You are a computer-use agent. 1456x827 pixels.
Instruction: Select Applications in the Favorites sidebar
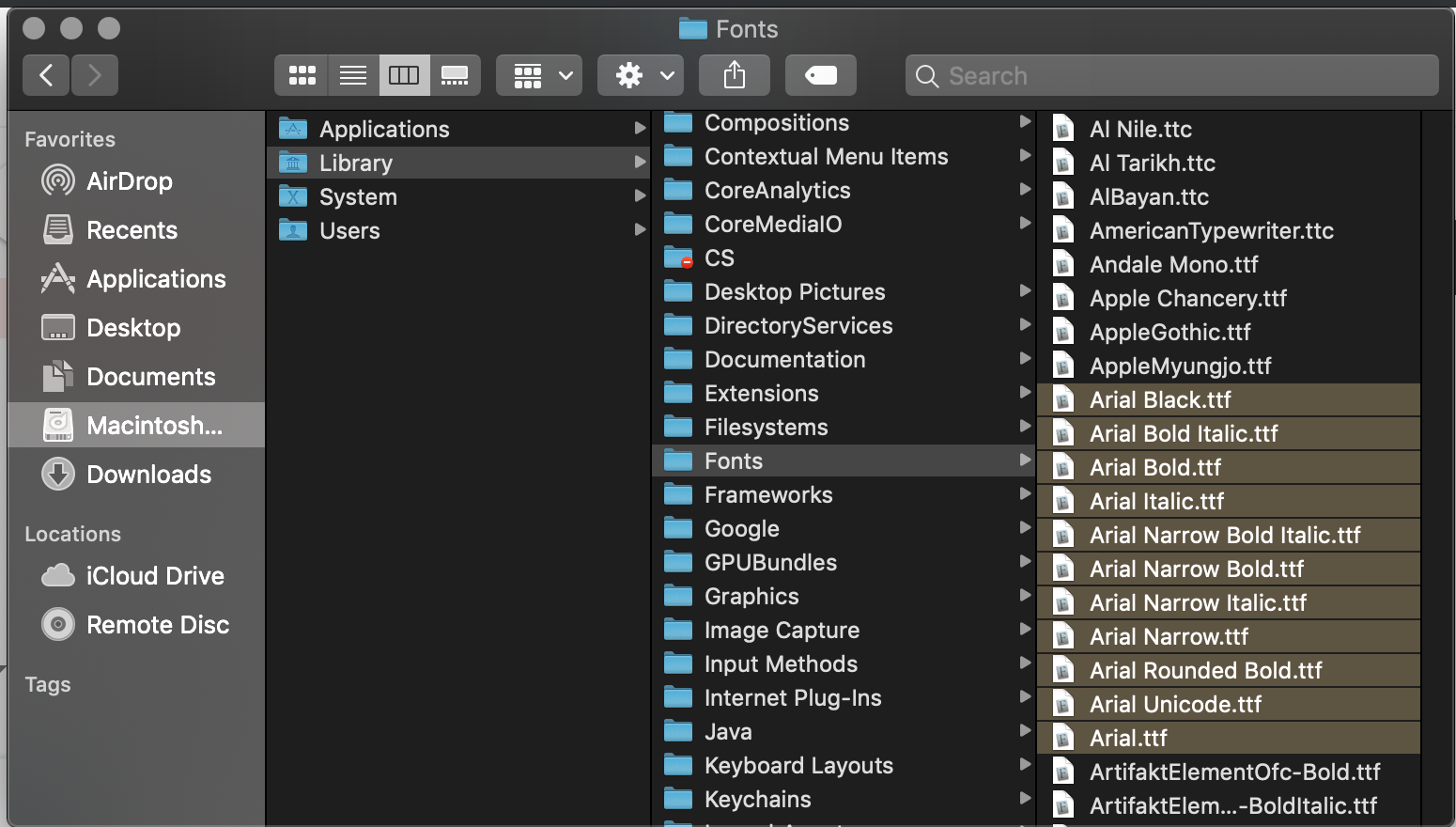point(136,279)
